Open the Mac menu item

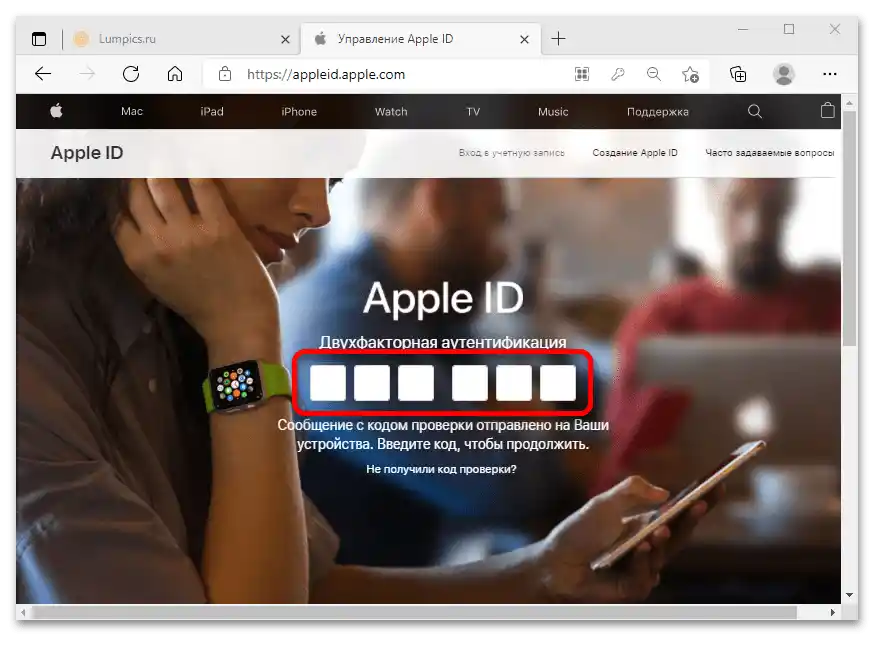tap(132, 111)
